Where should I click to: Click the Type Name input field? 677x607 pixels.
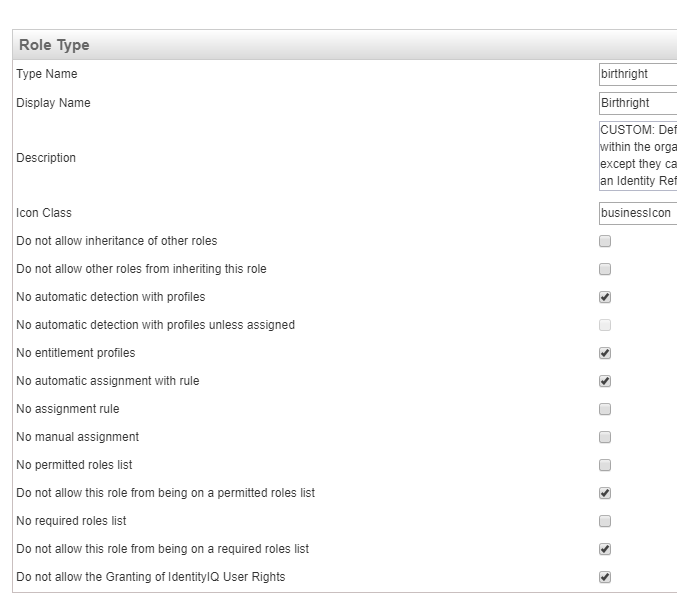[x=637, y=74]
